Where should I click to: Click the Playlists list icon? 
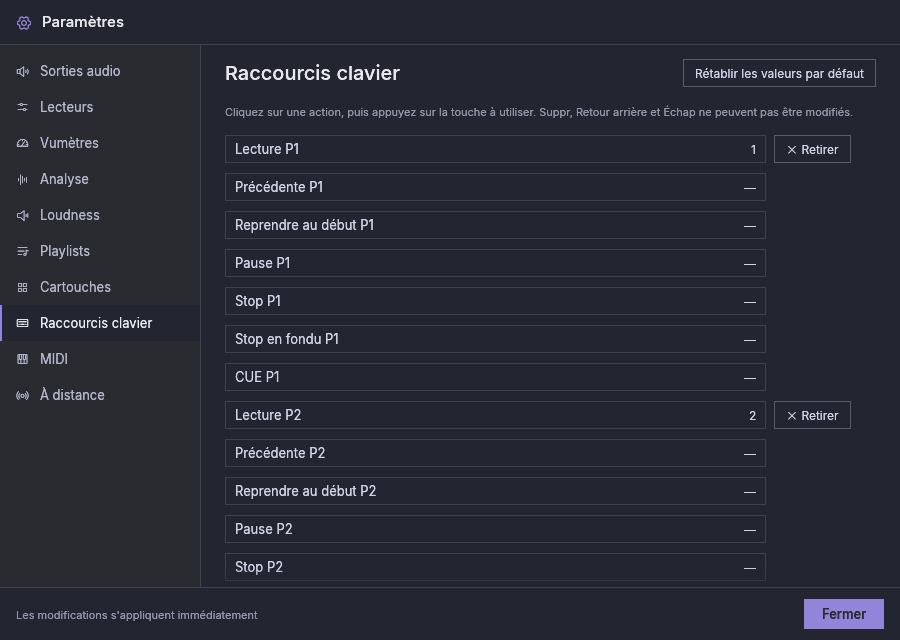22,251
